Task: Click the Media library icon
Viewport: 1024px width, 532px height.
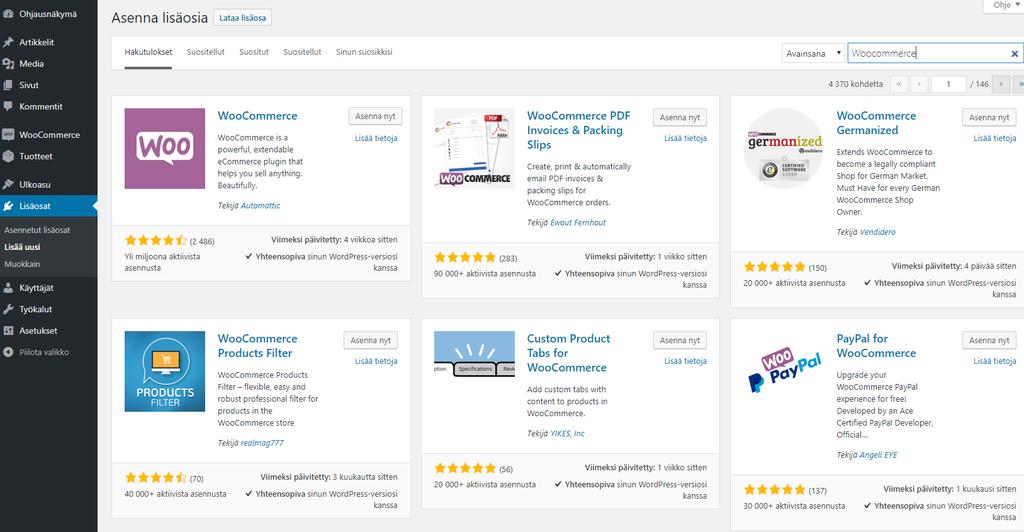Action: click(x=8, y=63)
